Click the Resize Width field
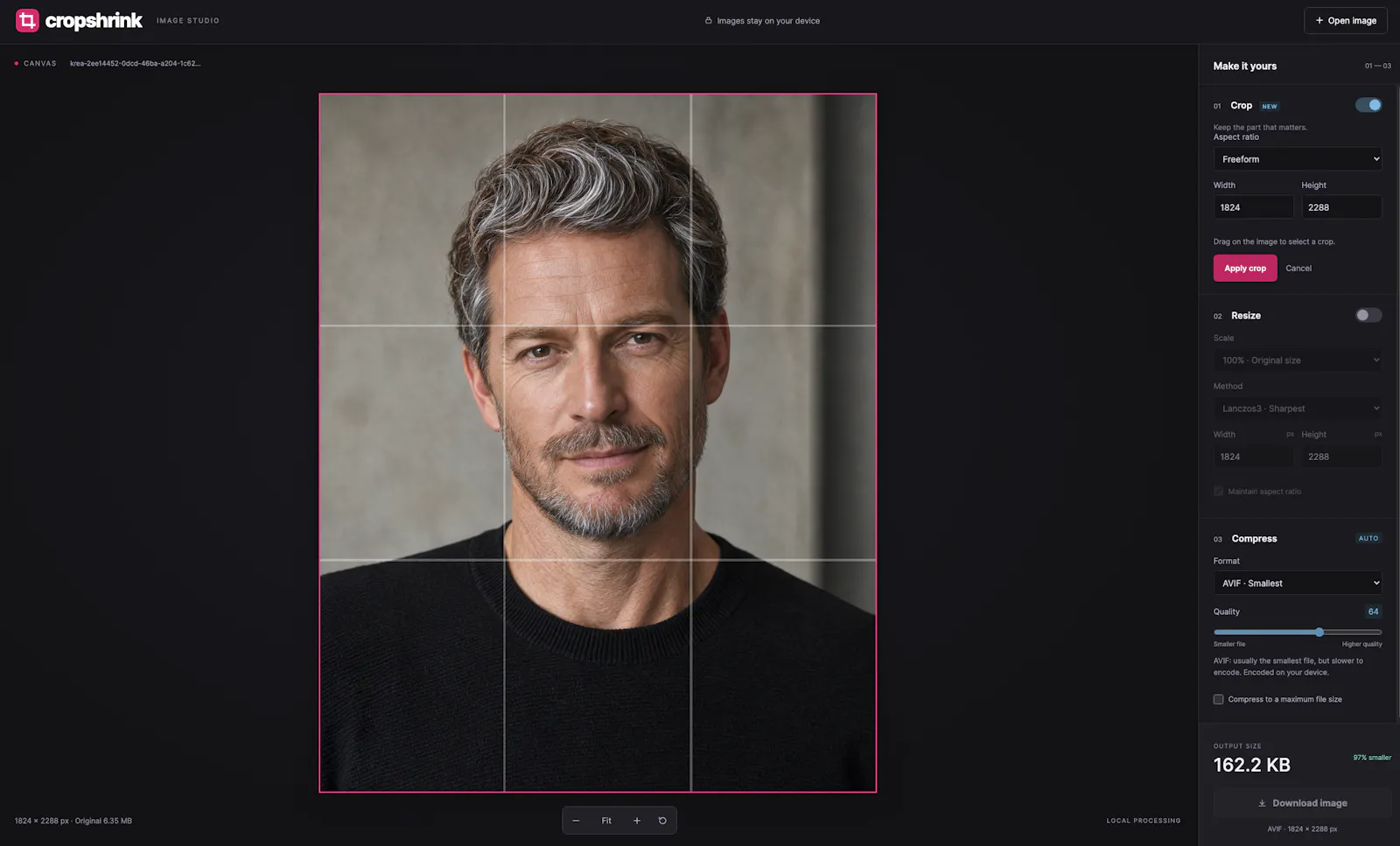Viewport: 1400px width, 846px height. pos(1253,457)
